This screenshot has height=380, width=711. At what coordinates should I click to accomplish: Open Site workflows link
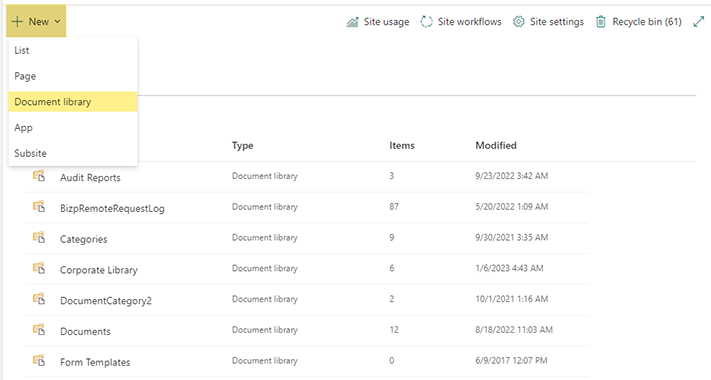pos(470,22)
